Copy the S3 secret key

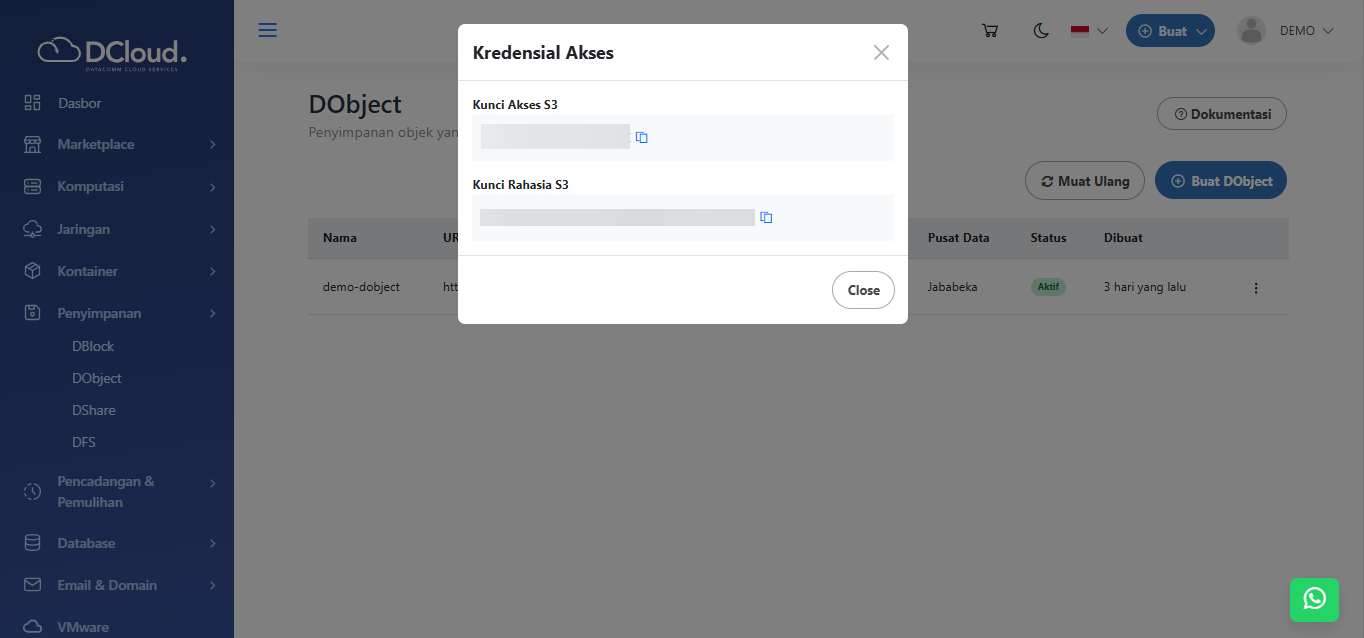coord(766,218)
